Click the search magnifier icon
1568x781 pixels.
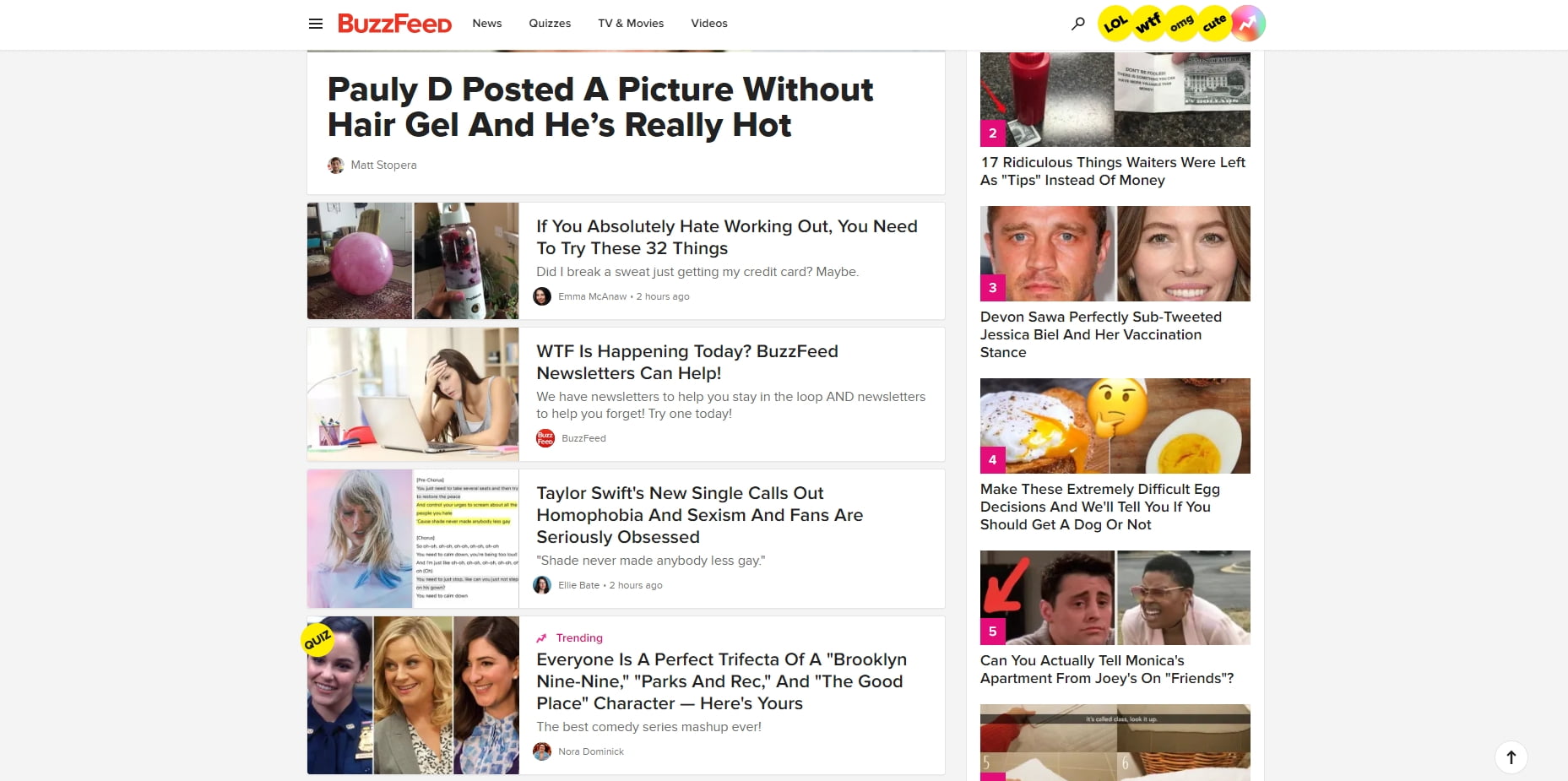1078,24
